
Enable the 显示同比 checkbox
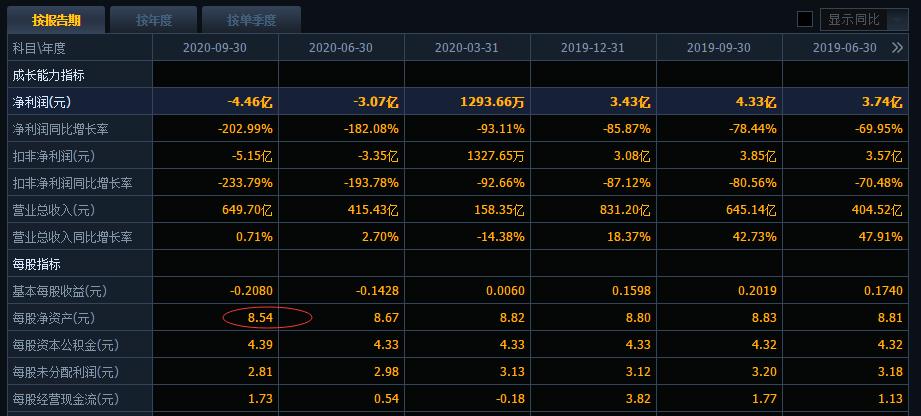click(x=804, y=19)
